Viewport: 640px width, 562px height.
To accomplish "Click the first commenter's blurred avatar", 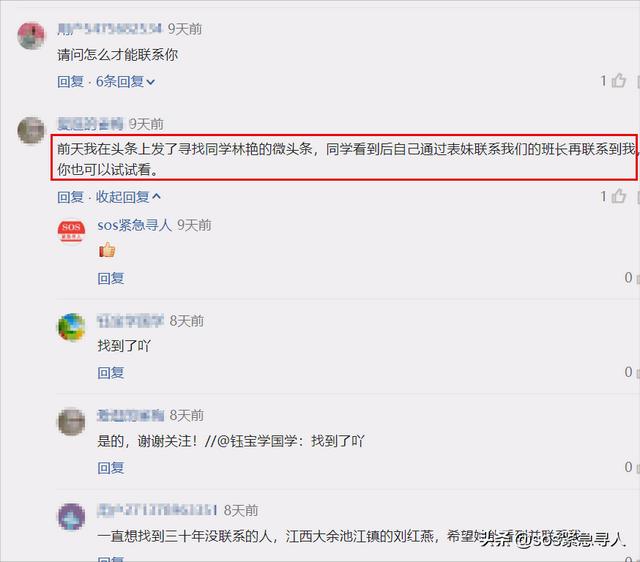I will (x=31, y=36).
